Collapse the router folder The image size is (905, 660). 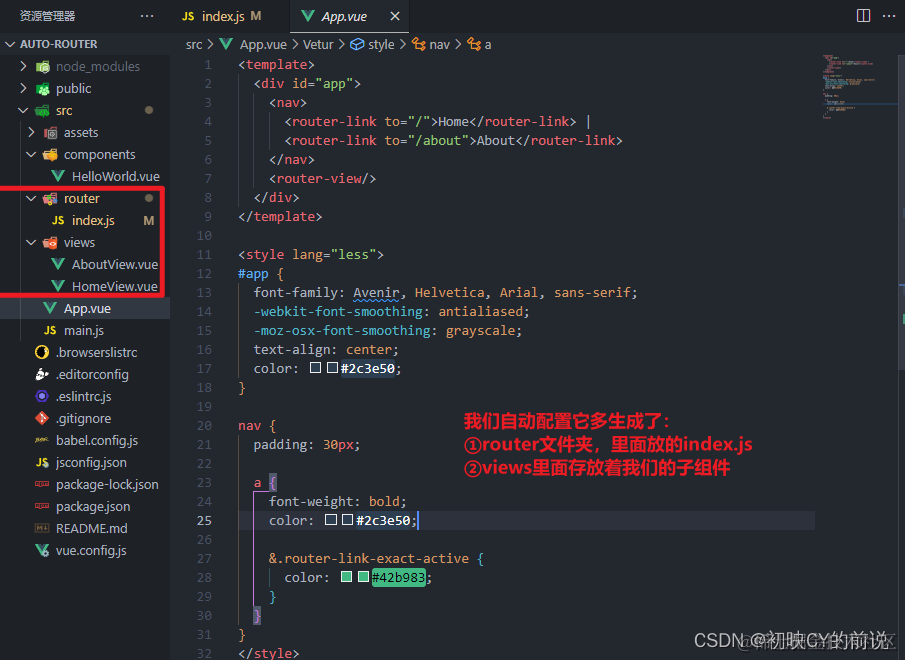pyautogui.click(x=31, y=198)
